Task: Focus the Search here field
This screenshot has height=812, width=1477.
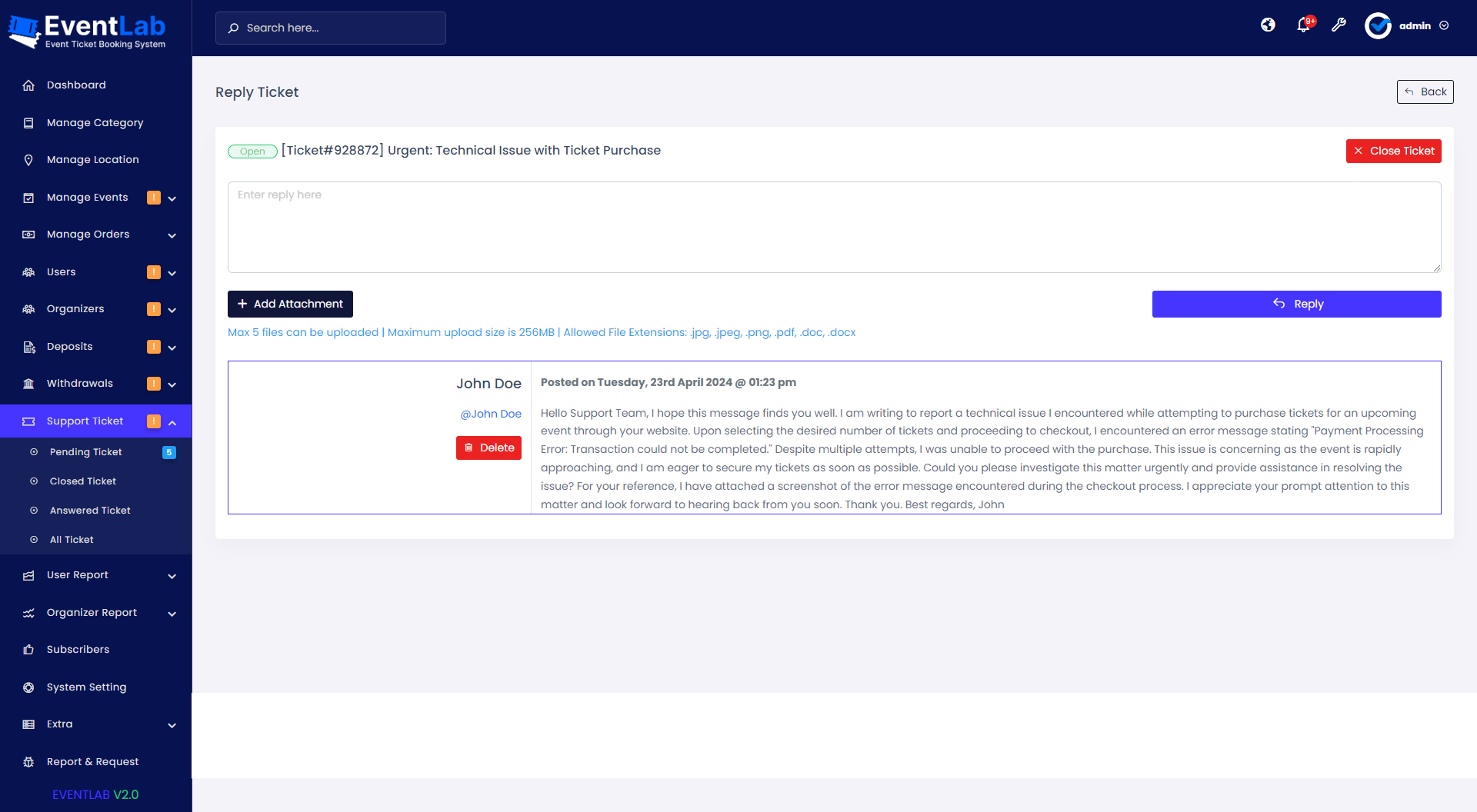Action: coord(330,28)
